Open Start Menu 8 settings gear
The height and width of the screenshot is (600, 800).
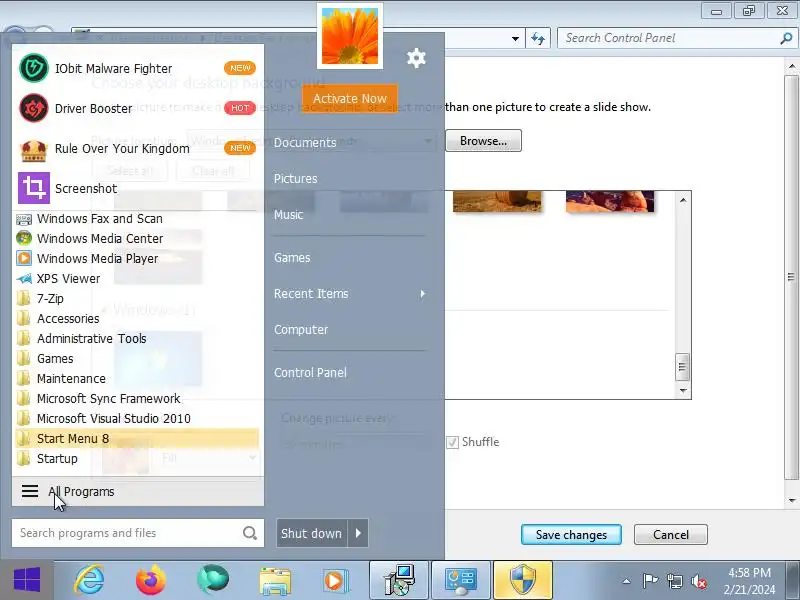(416, 58)
